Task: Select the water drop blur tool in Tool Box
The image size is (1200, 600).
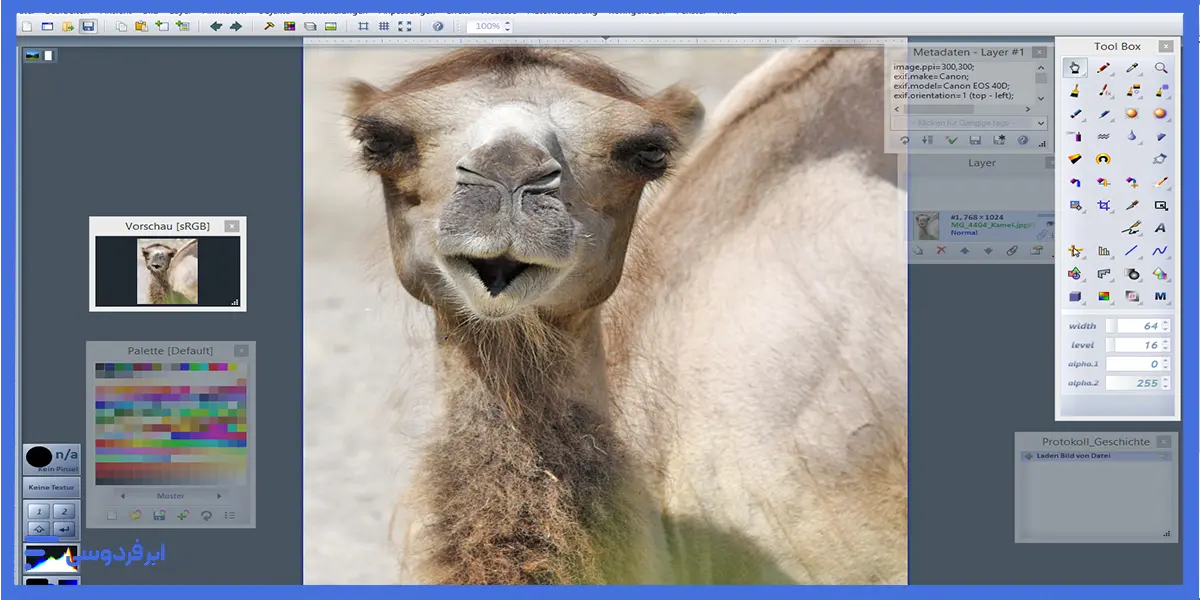Action: pyautogui.click(x=1132, y=136)
